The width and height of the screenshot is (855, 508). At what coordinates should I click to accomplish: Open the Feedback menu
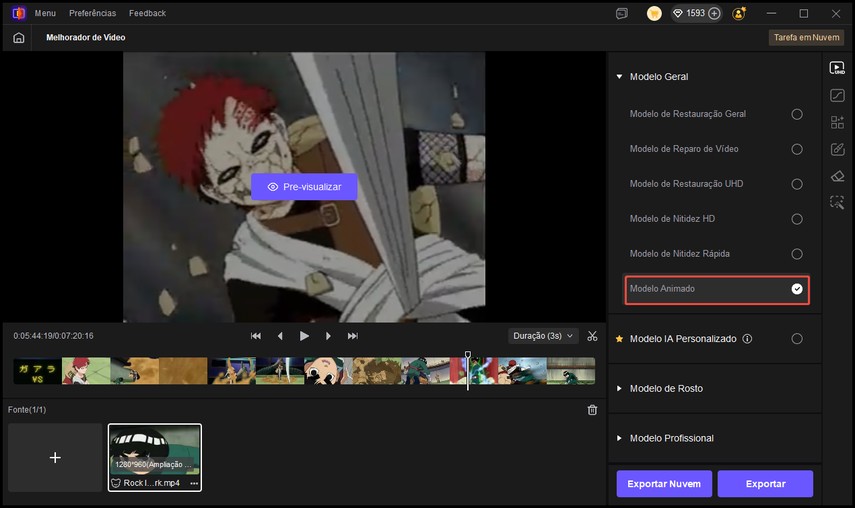pos(147,13)
